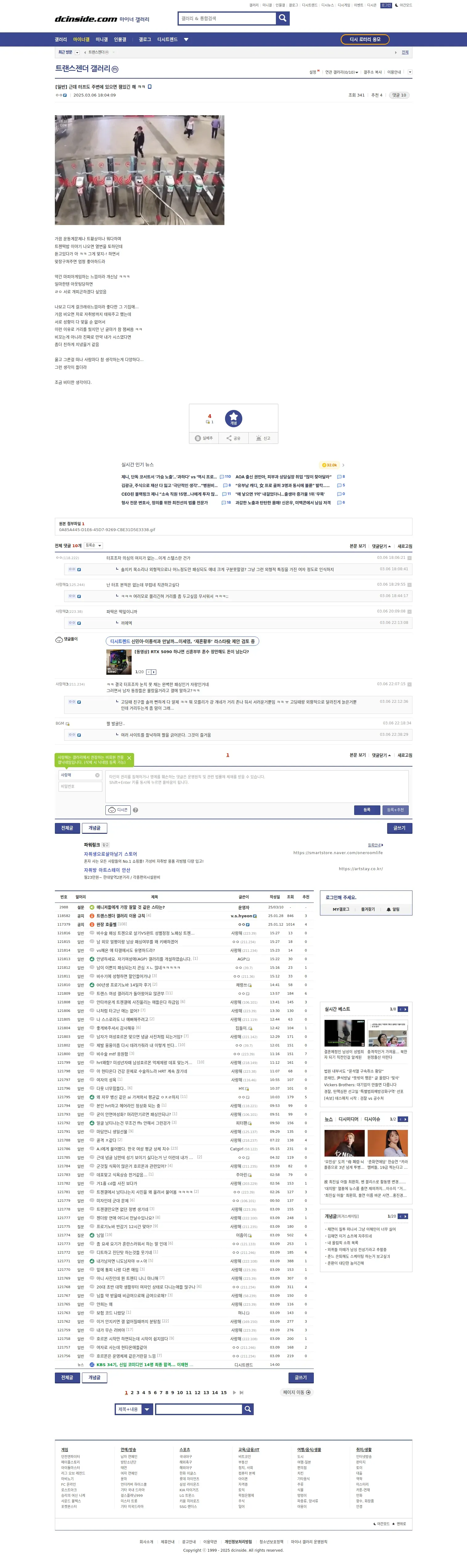
Task: Click the 전체 link in the recent visits bar
Action: click(x=405, y=52)
